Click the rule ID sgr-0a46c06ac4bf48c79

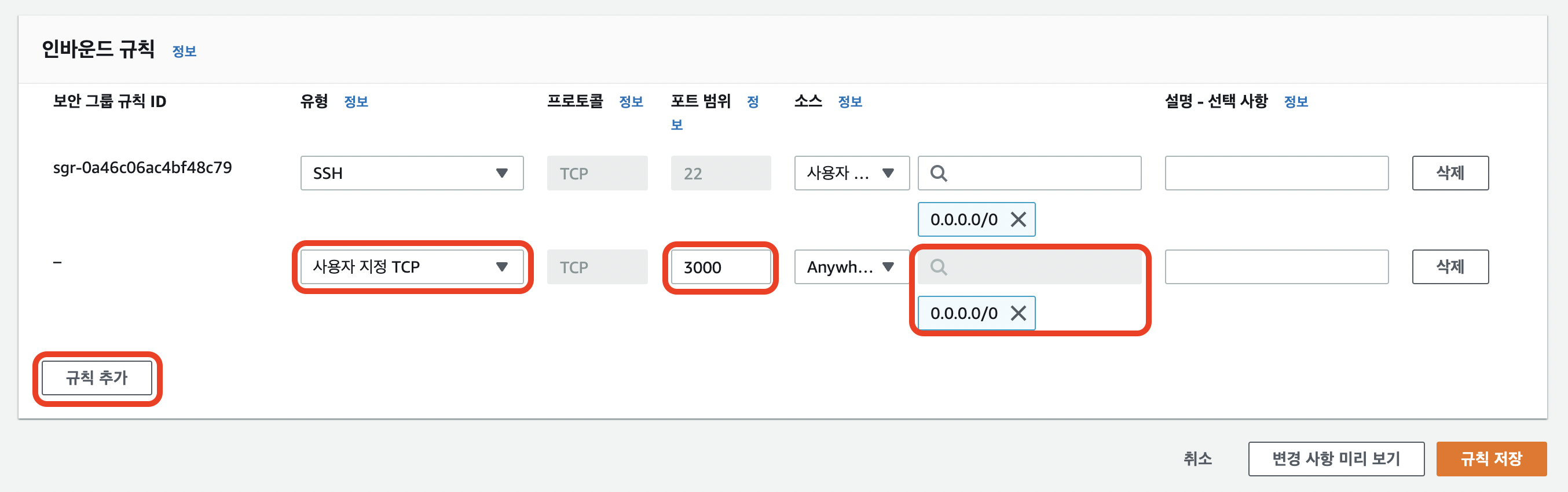click(x=142, y=168)
